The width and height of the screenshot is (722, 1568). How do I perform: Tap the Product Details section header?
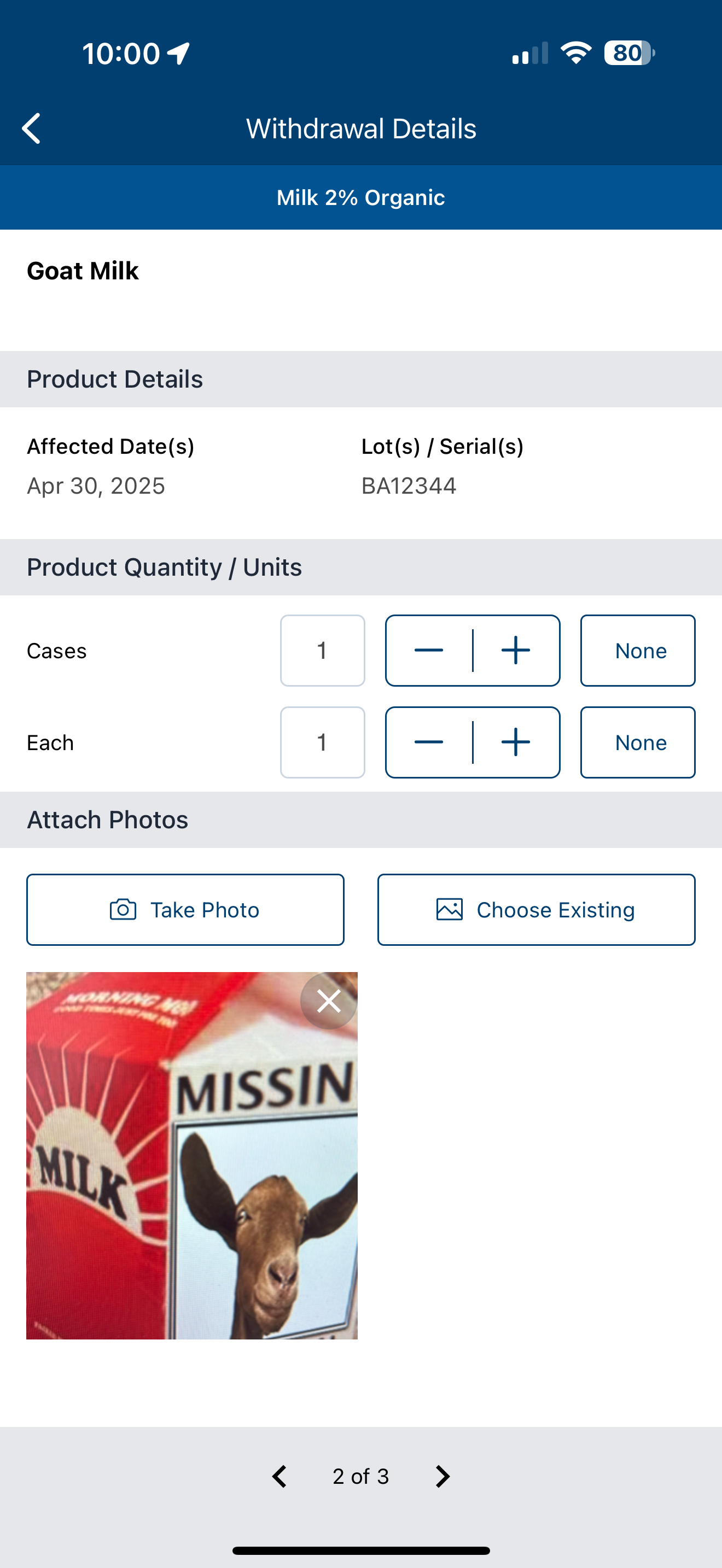(x=361, y=379)
